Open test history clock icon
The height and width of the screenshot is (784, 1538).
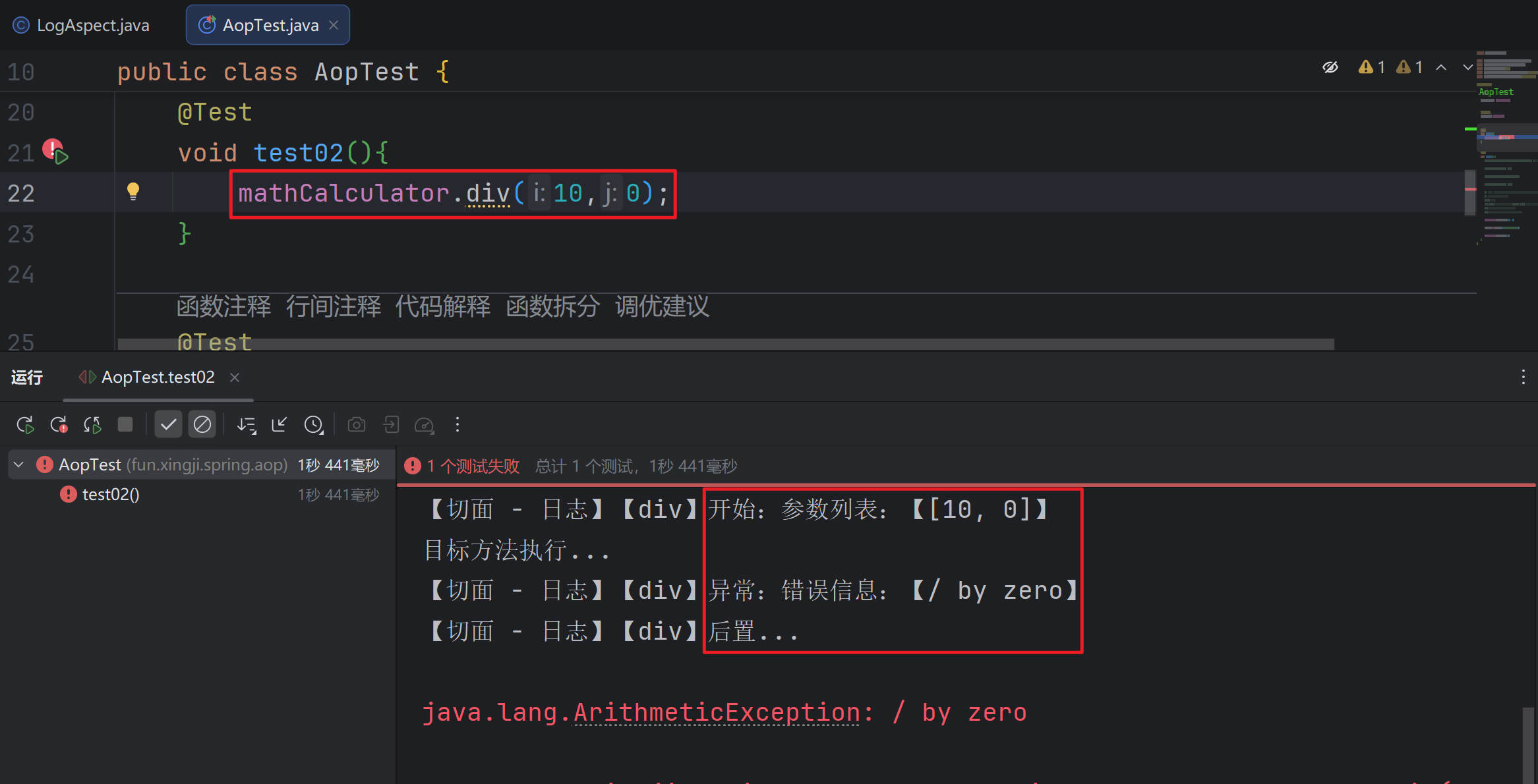coord(314,425)
